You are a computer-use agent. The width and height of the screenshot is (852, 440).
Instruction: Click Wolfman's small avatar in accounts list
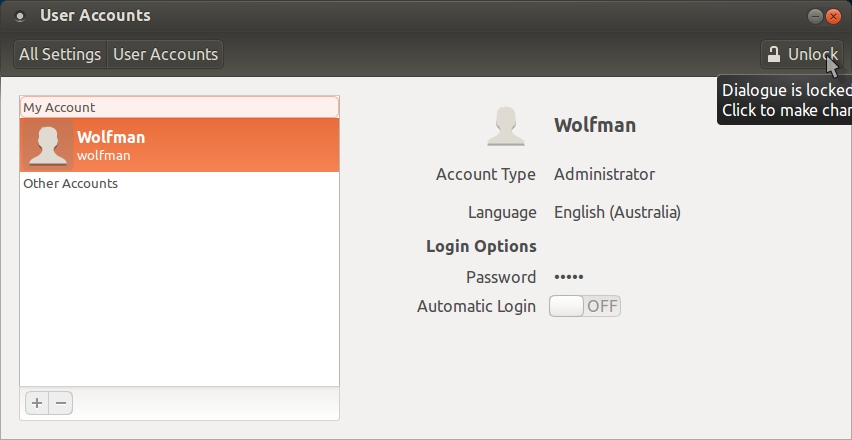click(x=47, y=145)
